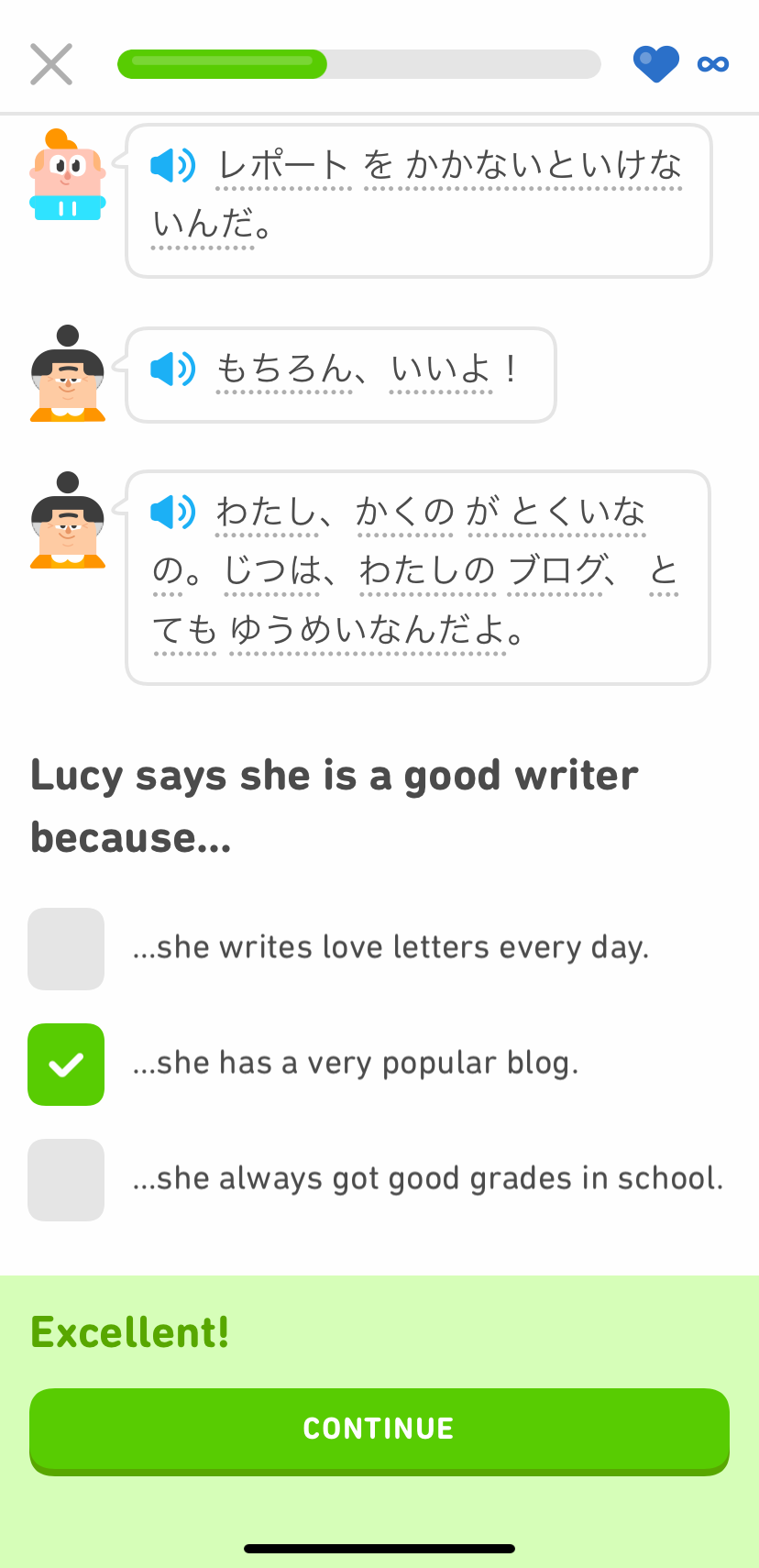The height and width of the screenshot is (1568, 759).
Task: Click Junior's avatar with orange hair
Action: point(66,176)
